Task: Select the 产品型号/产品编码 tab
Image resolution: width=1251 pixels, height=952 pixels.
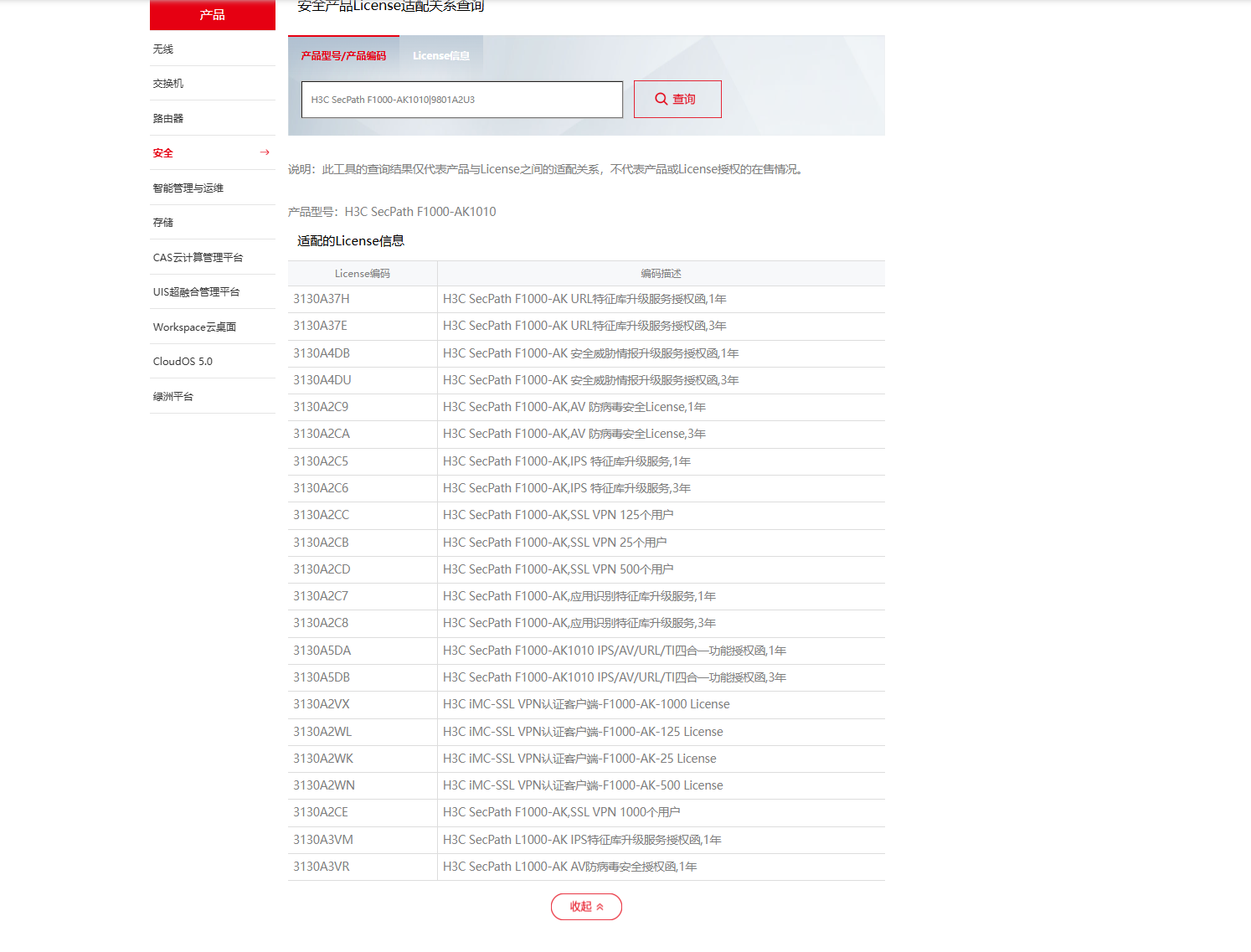Action: [x=343, y=56]
